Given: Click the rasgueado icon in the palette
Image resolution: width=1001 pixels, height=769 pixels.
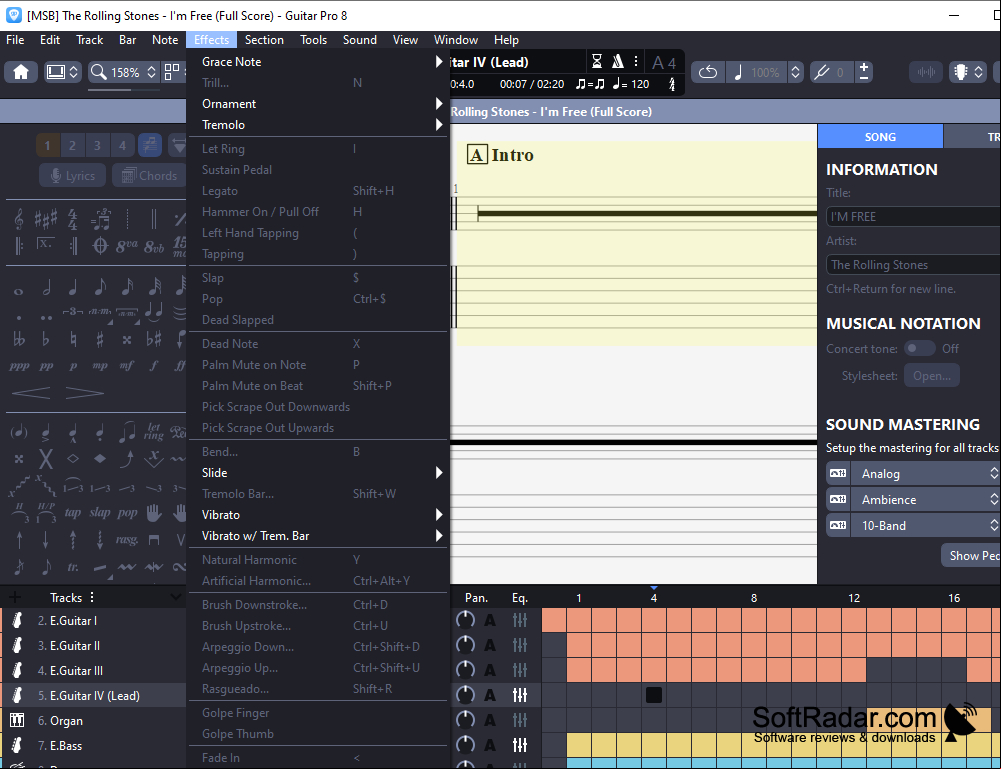Looking at the screenshot, I should [x=126, y=540].
